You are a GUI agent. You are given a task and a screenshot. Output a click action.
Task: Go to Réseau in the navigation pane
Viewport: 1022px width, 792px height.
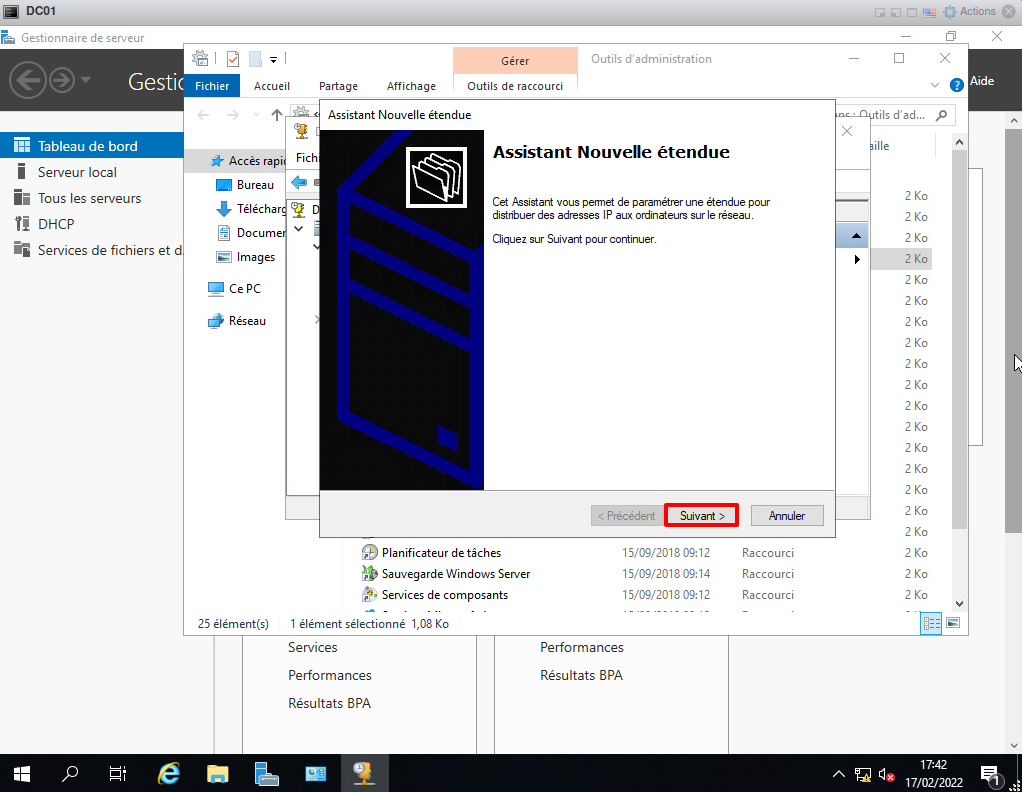click(x=247, y=321)
